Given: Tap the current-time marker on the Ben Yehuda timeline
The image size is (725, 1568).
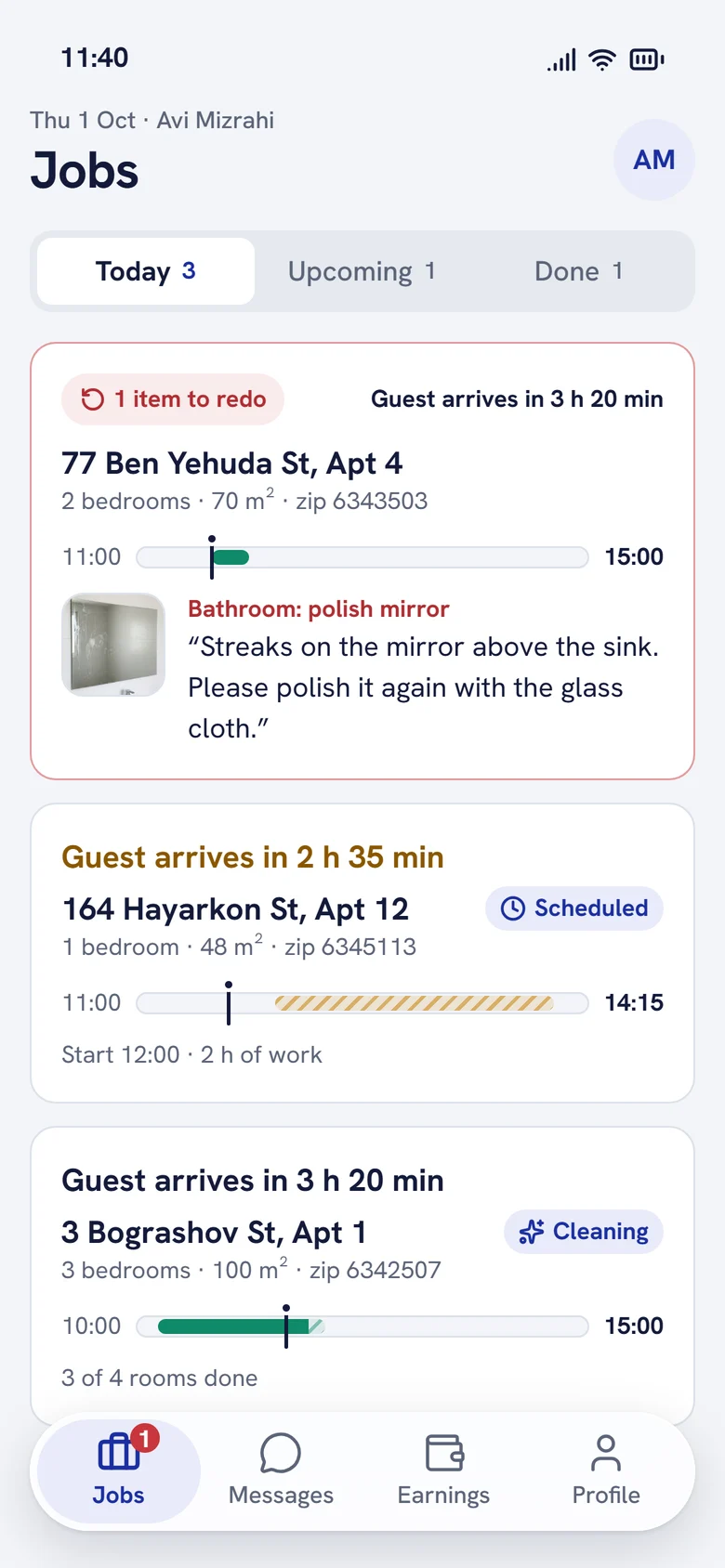Looking at the screenshot, I should (x=212, y=556).
